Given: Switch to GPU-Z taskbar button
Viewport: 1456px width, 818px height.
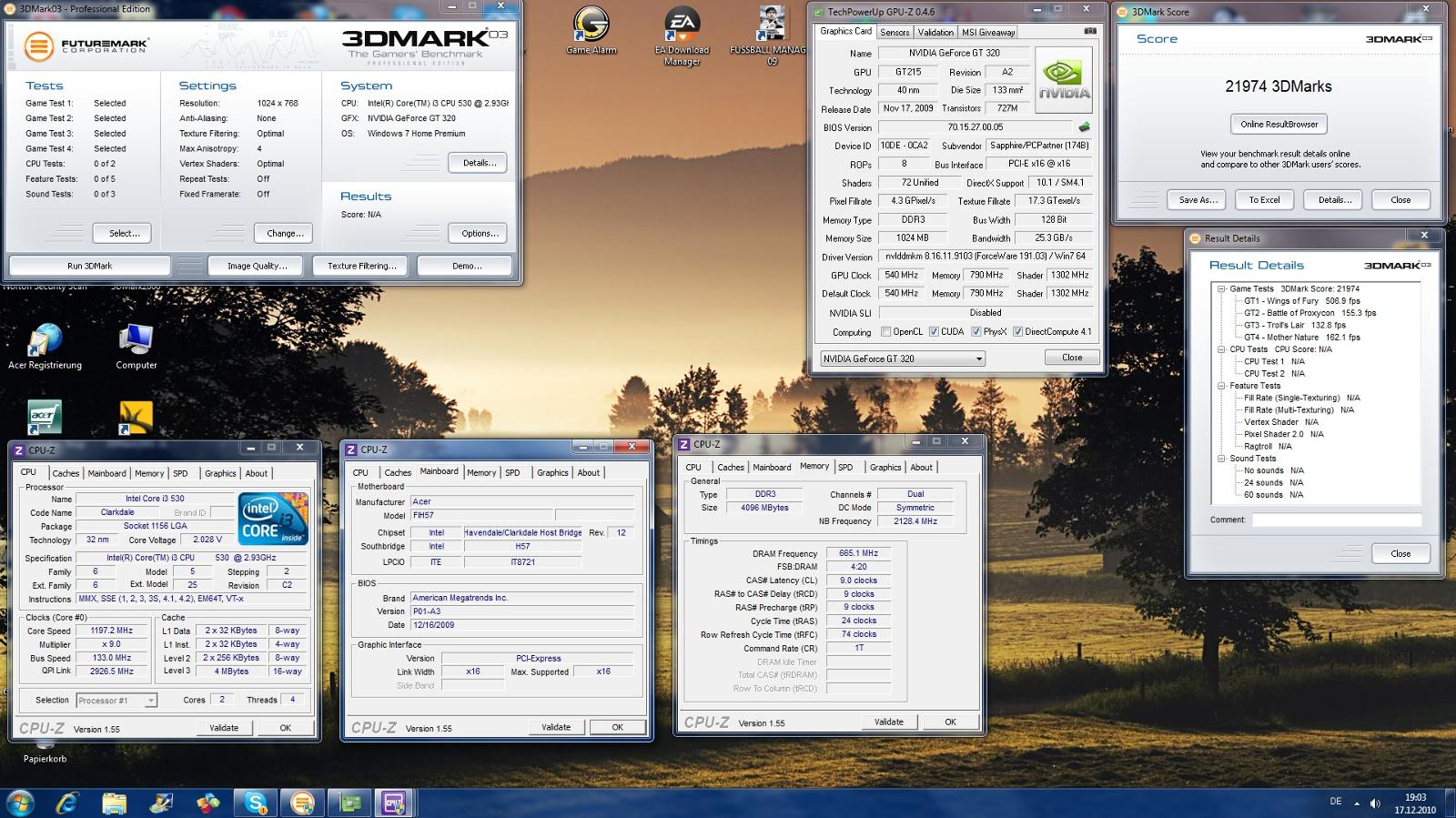Looking at the screenshot, I should coord(349,803).
